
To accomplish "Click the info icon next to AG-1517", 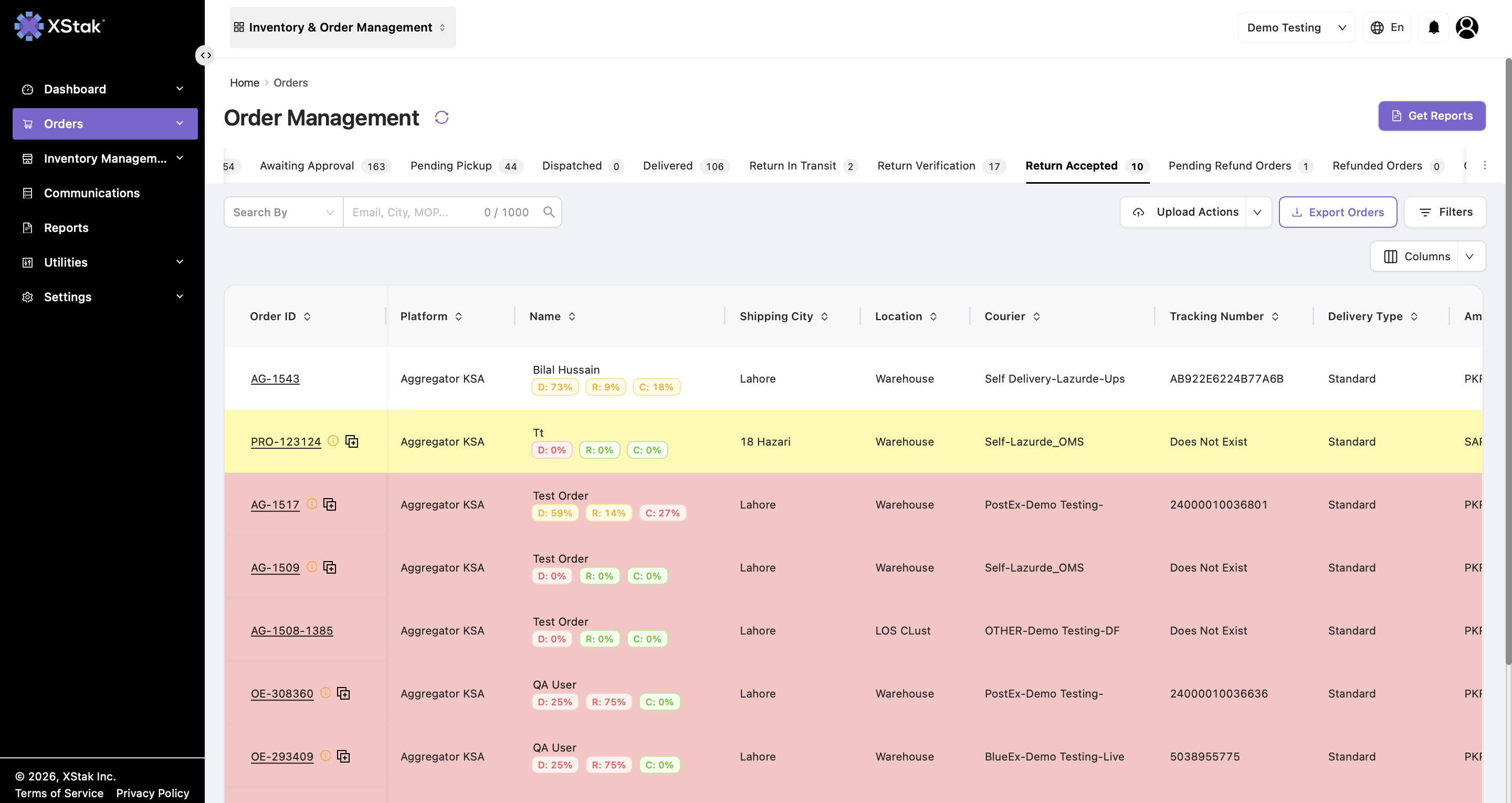I will click(x=312, y=504).
